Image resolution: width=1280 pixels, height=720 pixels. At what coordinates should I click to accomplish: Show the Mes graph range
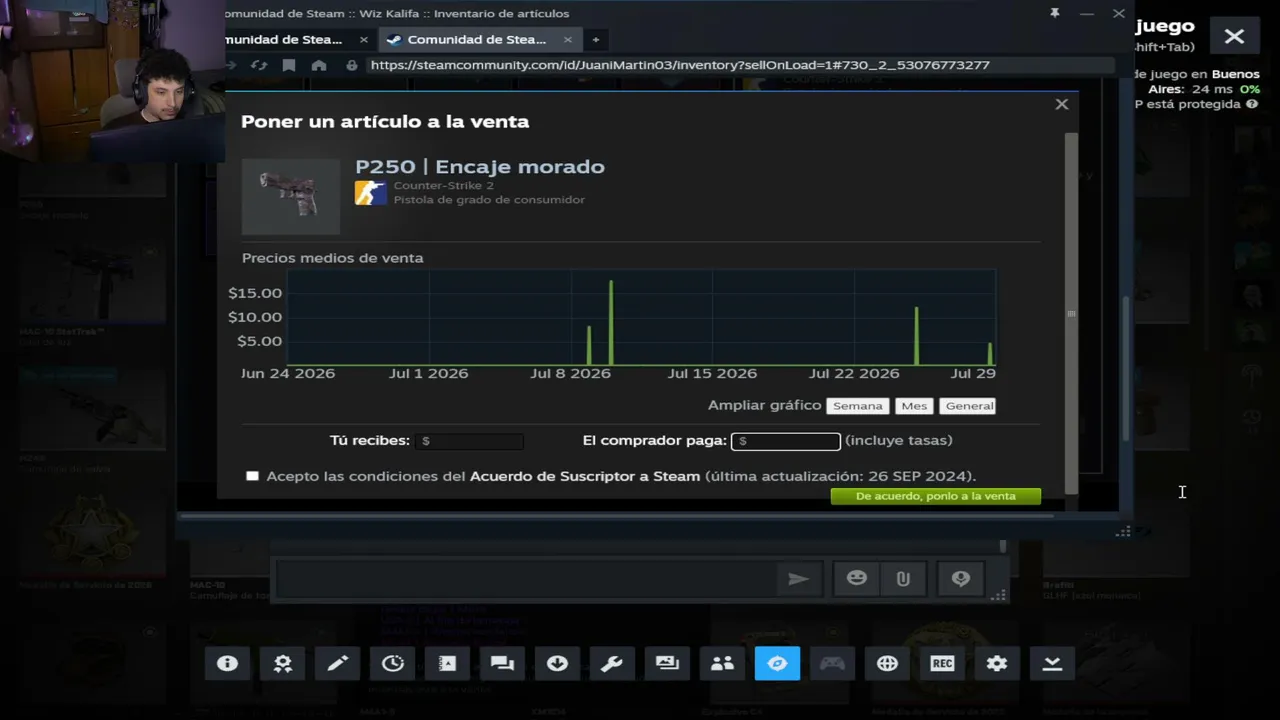[x=914, y=406]
